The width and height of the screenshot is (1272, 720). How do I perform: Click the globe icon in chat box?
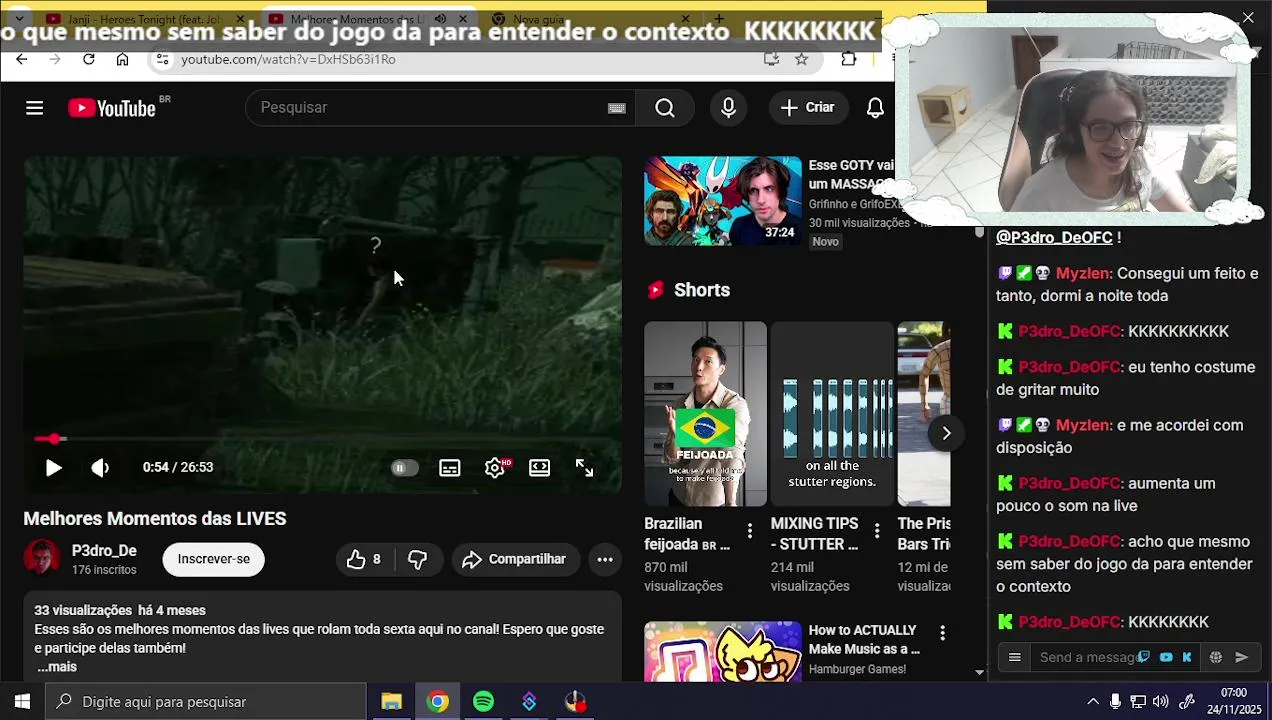(x=1216, y=657)
